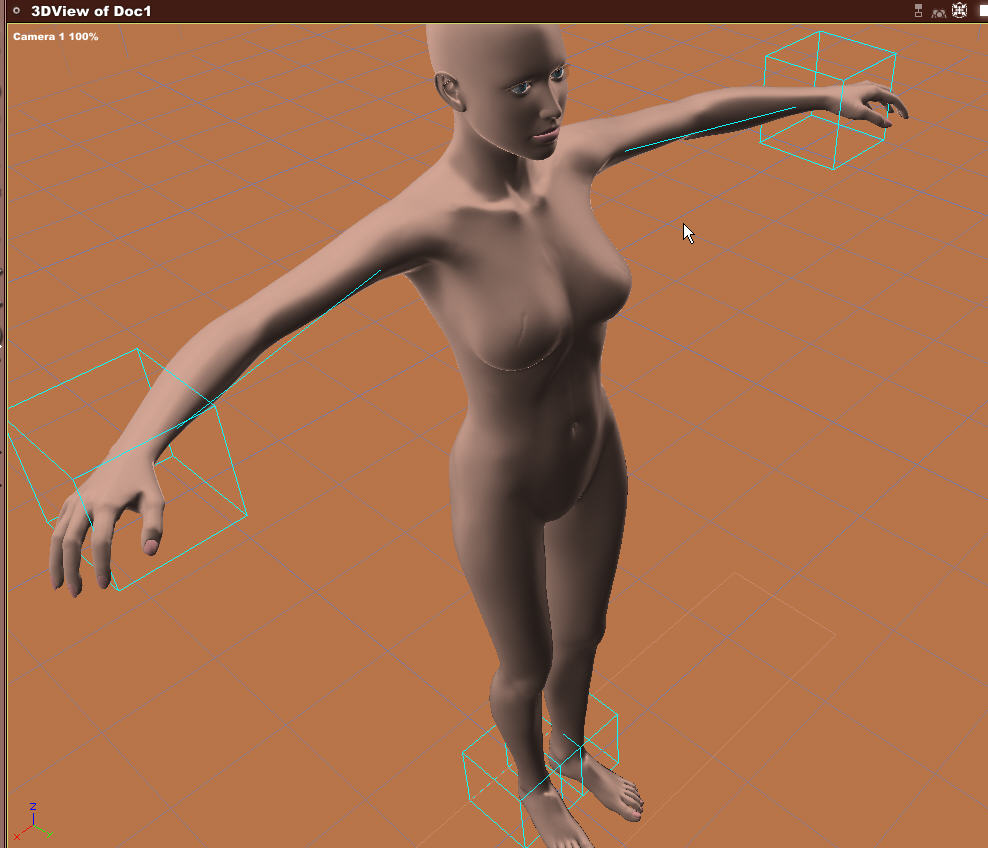Click the red X axis of orientation gizmo
988x848 pixels.
[x=21, y=832]
